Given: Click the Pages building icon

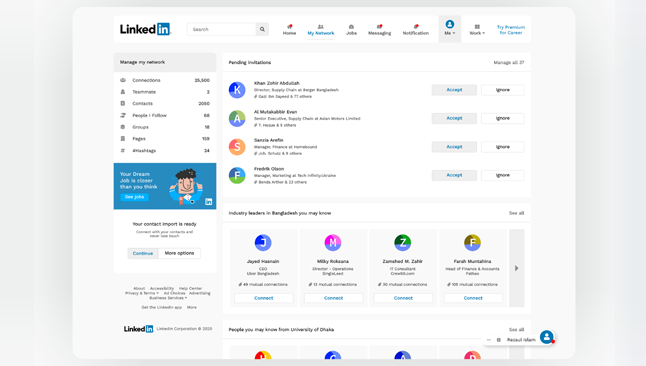Looking at the screenshot, I should 123,139.
